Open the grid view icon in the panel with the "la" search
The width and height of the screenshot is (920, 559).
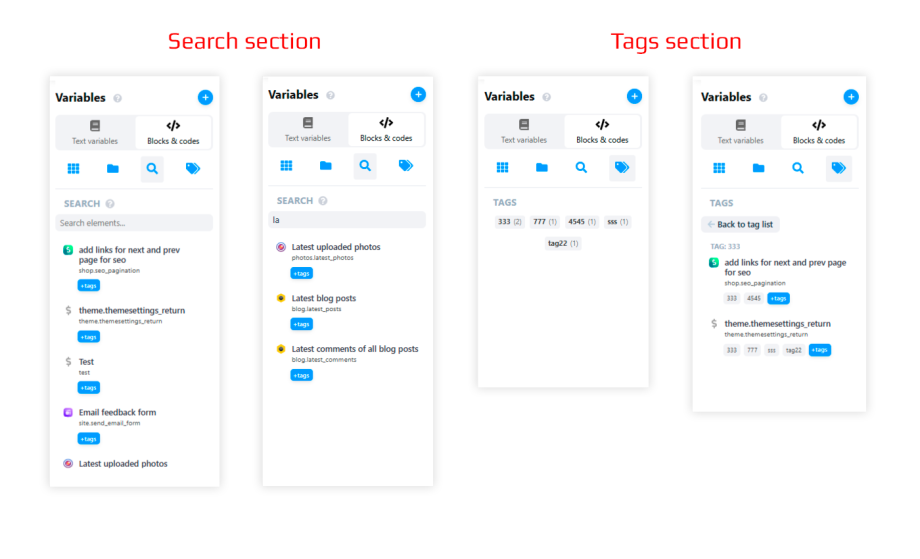click(286, 166)
